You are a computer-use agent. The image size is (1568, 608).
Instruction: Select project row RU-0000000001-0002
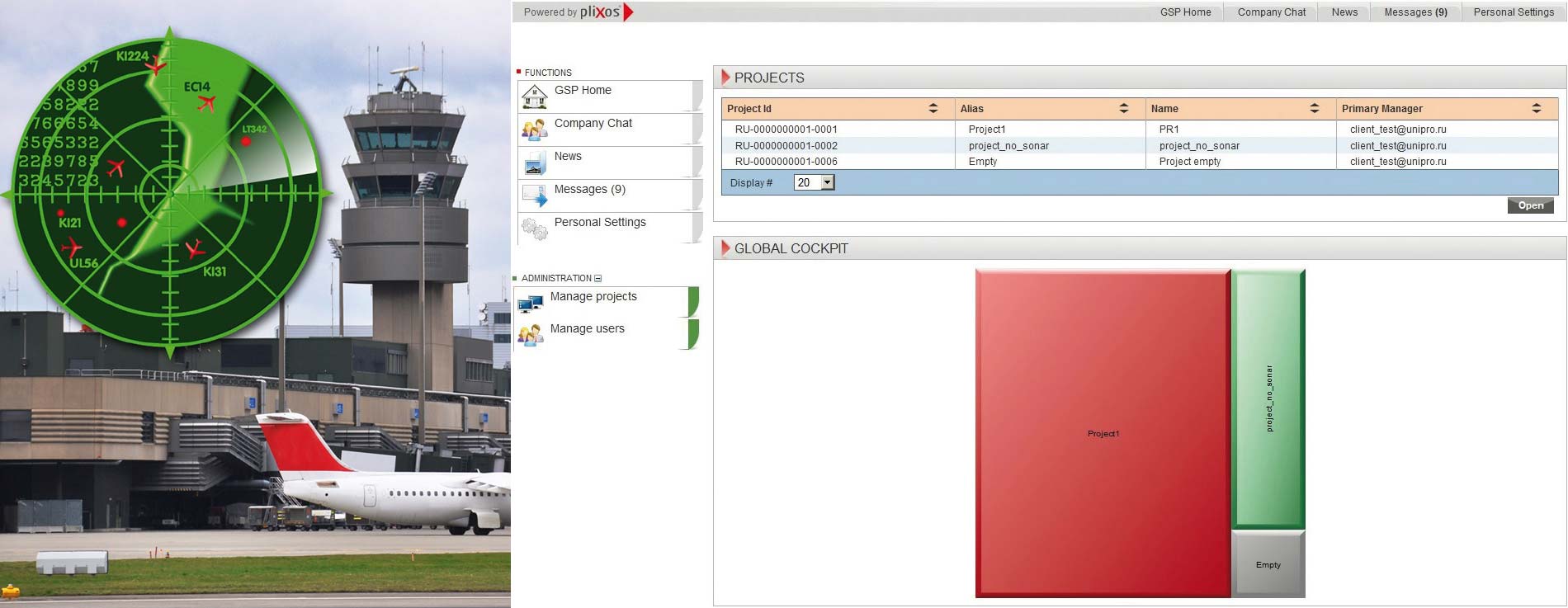786,146
